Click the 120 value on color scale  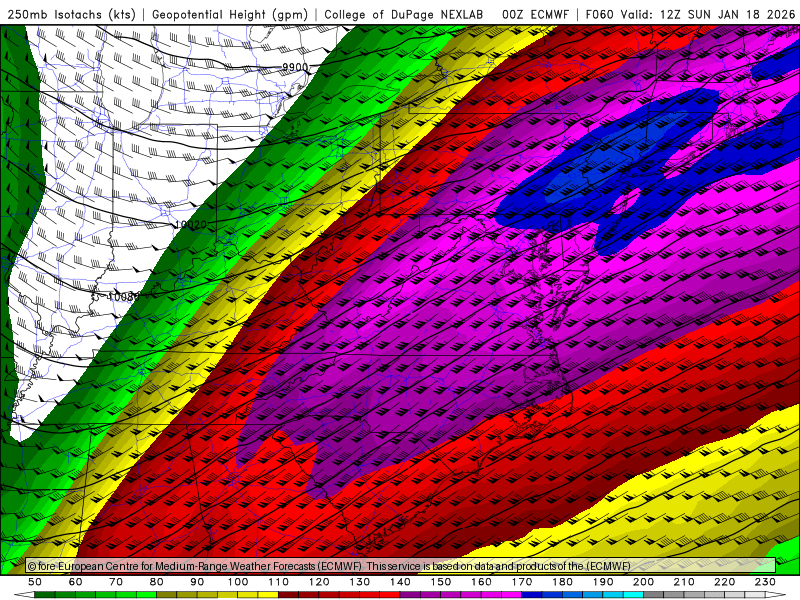(319, 582)
